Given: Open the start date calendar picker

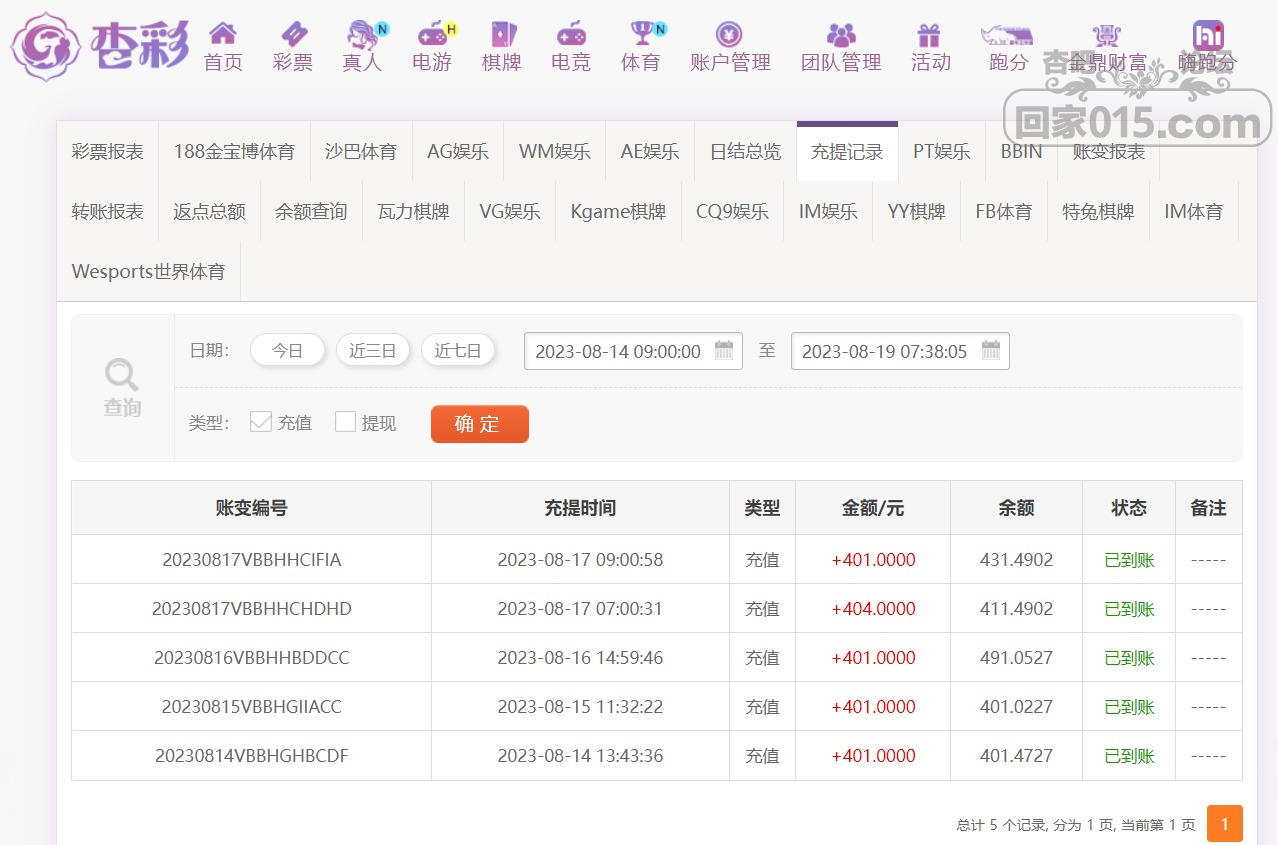Looking at the screenshot, I should pyautogui.click(x=724, y=351).
